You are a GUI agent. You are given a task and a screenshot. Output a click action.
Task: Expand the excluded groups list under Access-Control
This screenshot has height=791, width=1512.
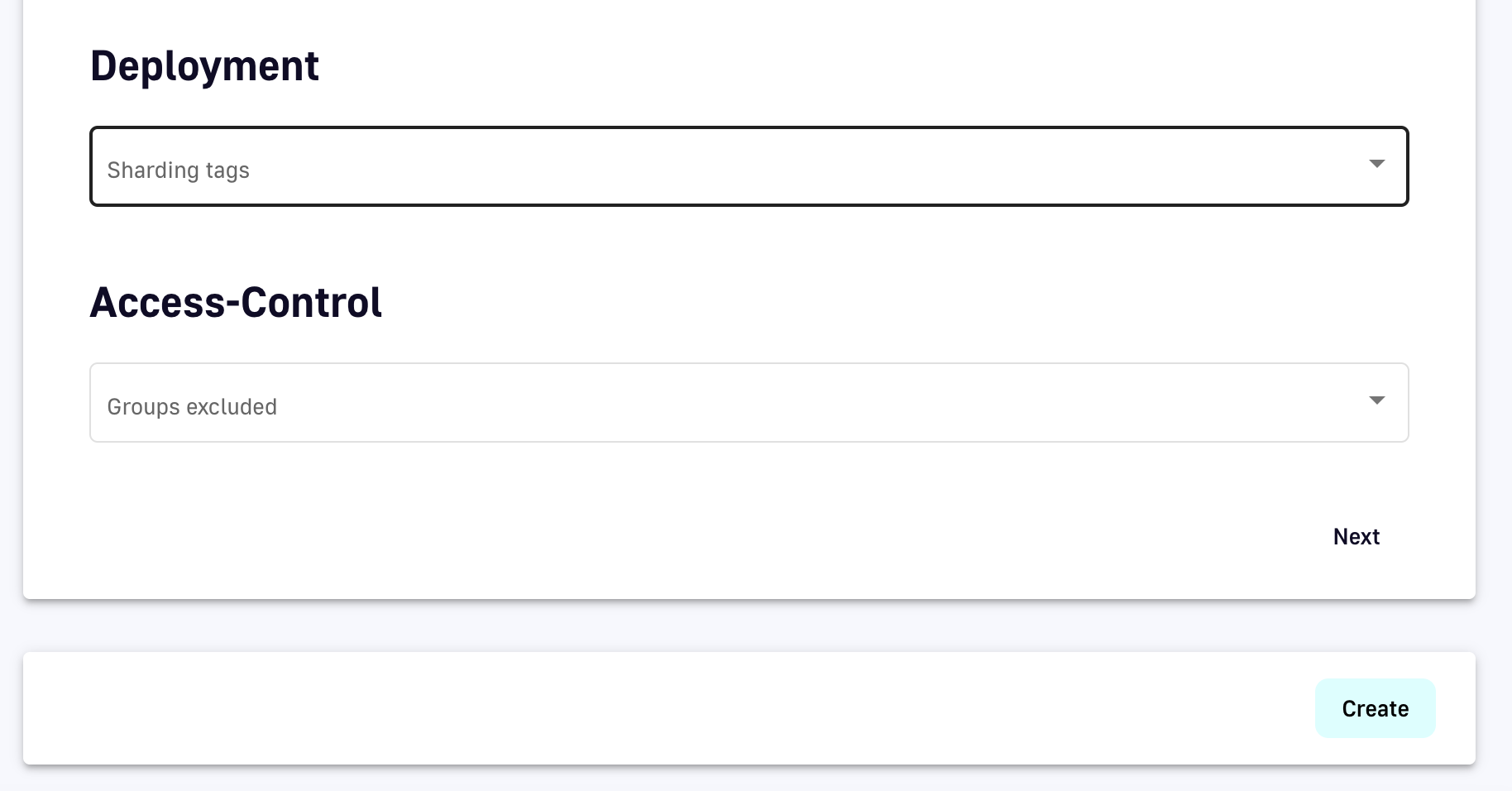coord(1376,400)
